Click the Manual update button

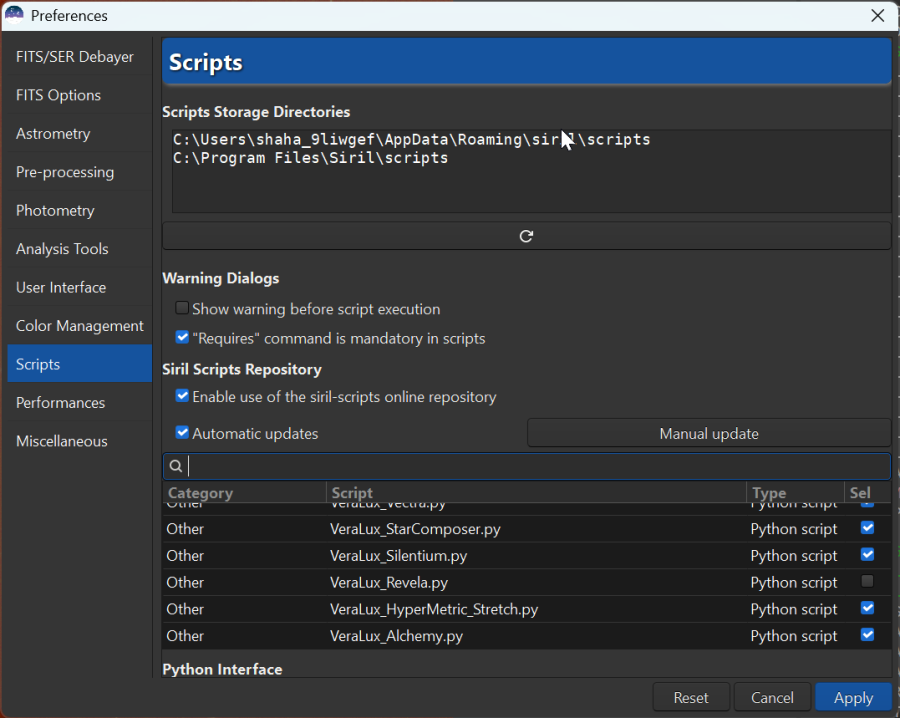[709, 432]
